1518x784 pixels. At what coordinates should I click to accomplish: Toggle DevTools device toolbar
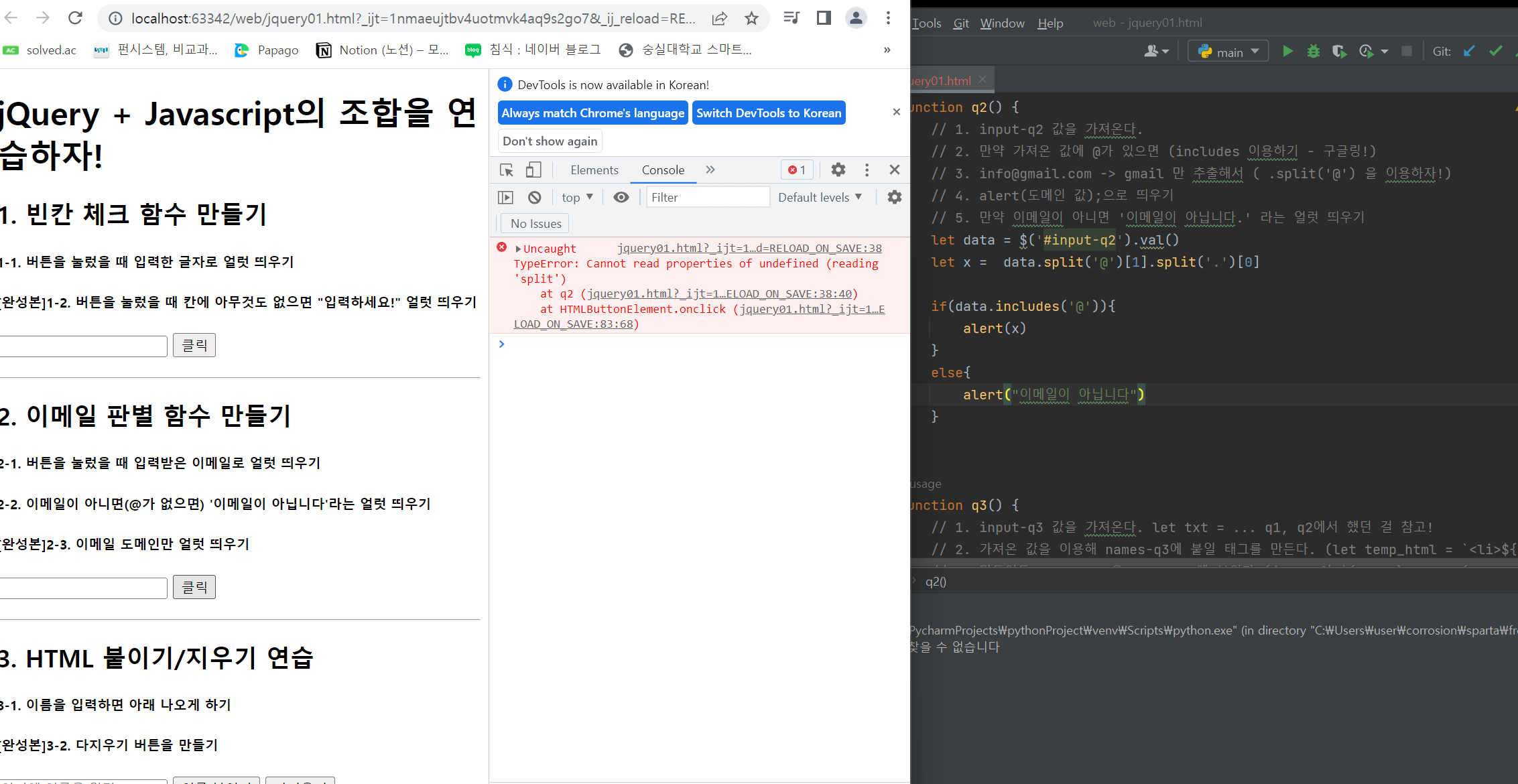click(x=533, y=170)
